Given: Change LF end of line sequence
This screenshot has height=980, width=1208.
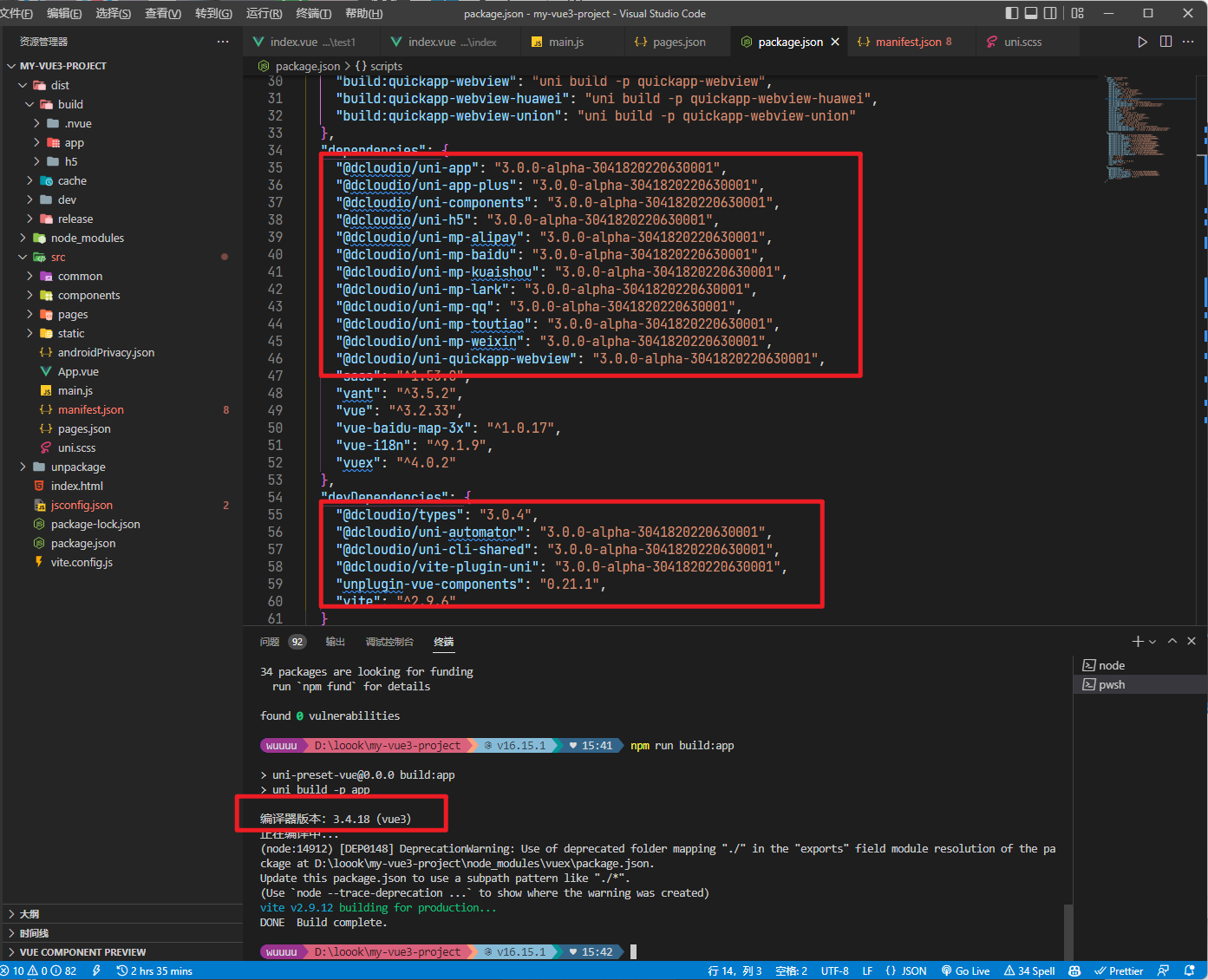Looking at the screenshot, I should [x=867, y=970].
